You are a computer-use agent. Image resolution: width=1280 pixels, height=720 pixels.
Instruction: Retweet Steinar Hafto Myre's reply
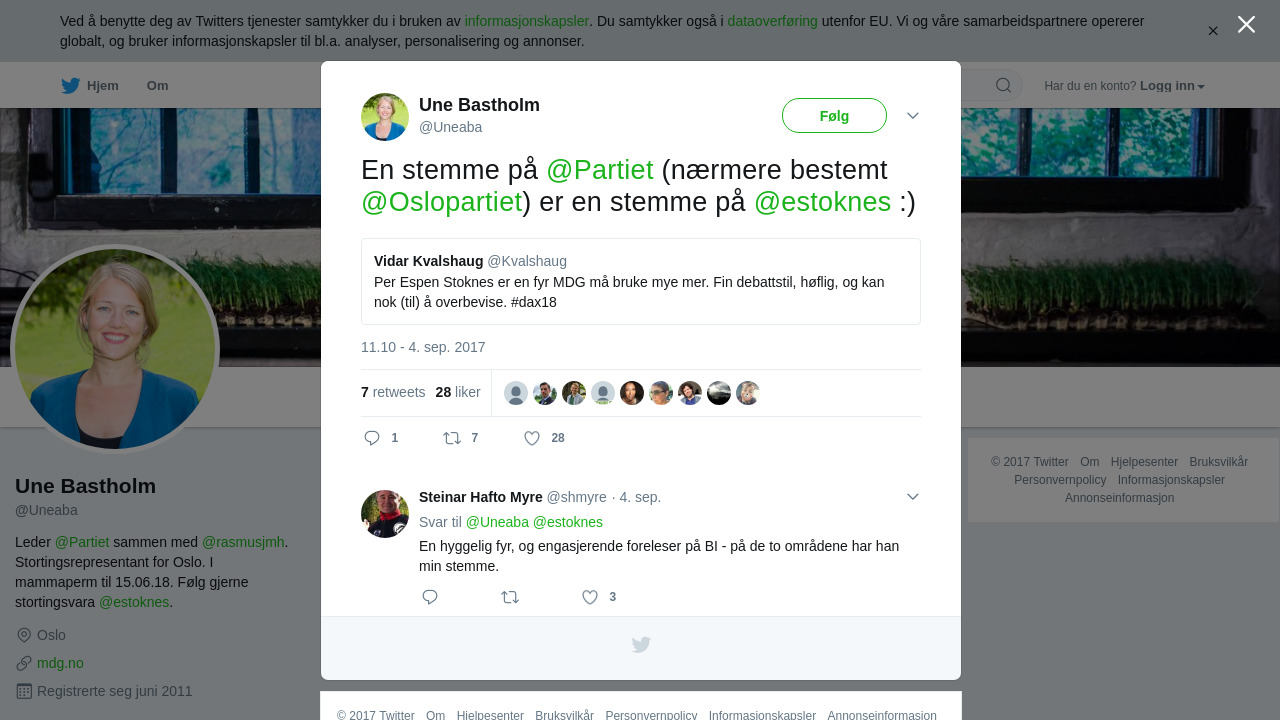[510, 597]
